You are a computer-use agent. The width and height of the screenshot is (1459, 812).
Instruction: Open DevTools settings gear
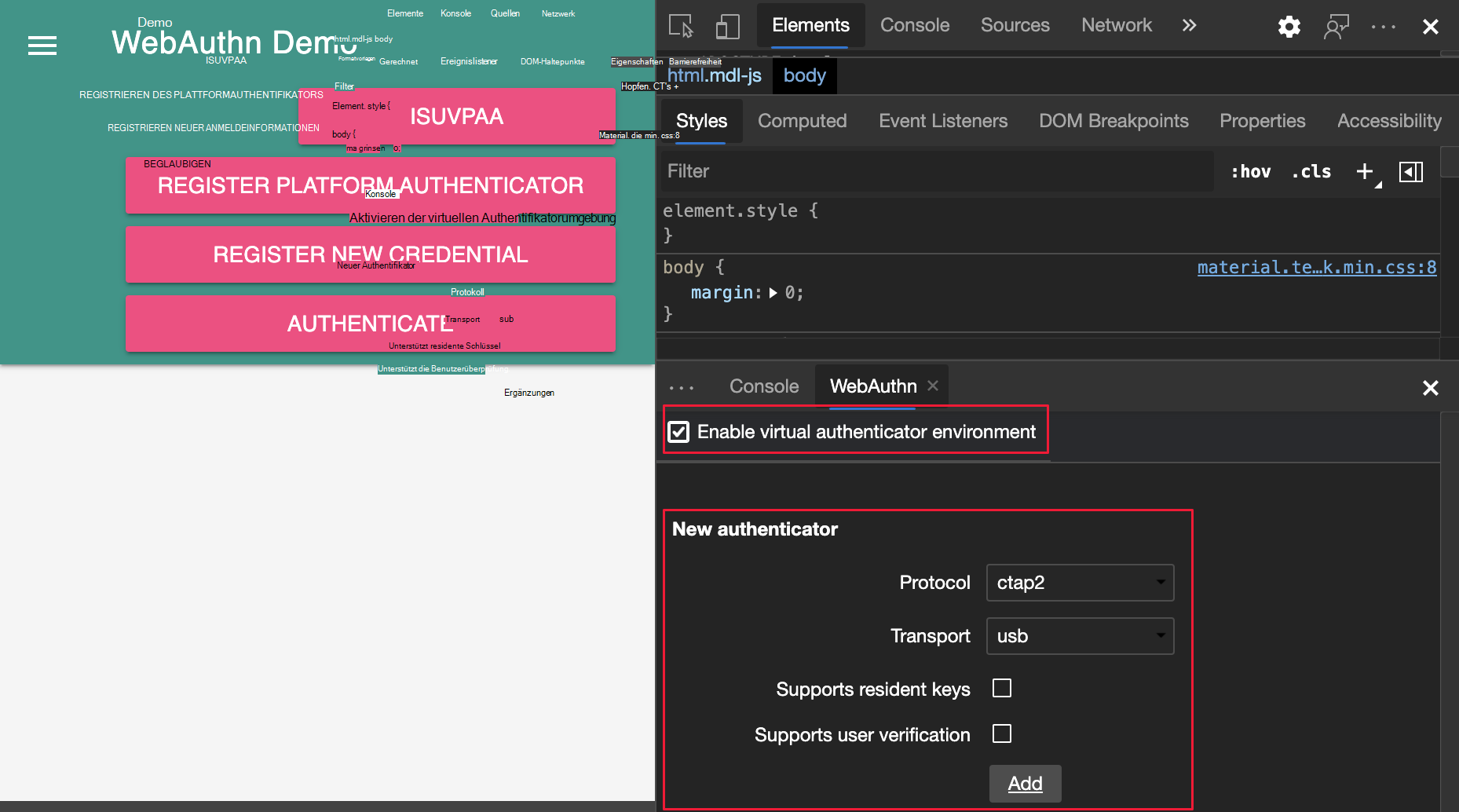(1289, 26)
